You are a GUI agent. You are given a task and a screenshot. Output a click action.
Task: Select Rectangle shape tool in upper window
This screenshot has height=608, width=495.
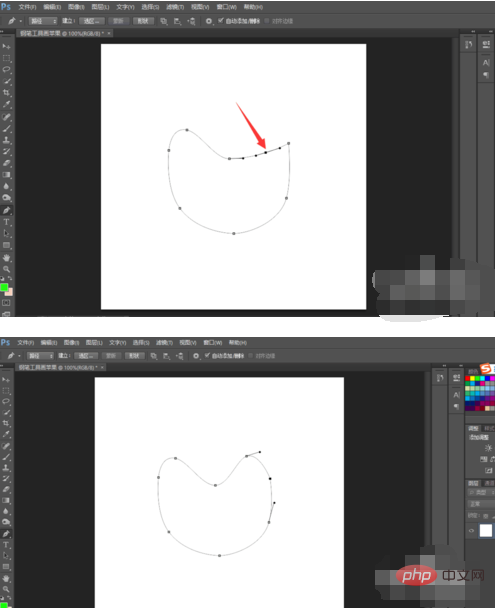(6, 245)
